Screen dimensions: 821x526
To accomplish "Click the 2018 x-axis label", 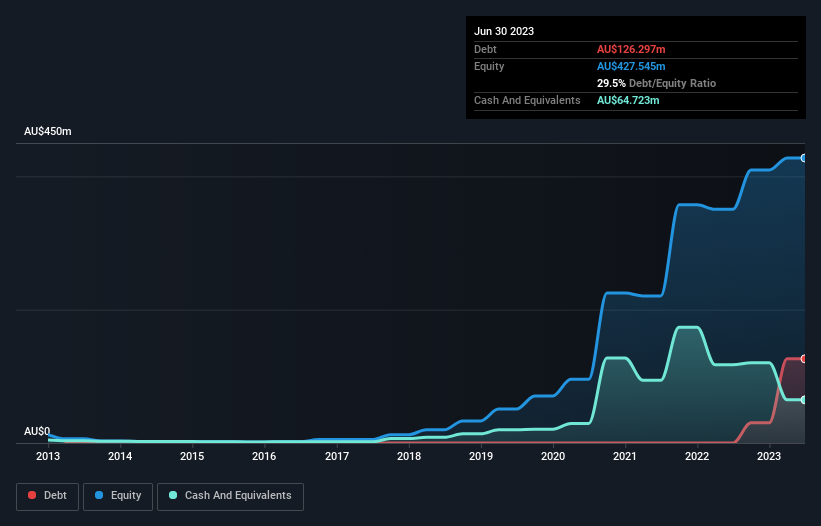I will 409,456.
